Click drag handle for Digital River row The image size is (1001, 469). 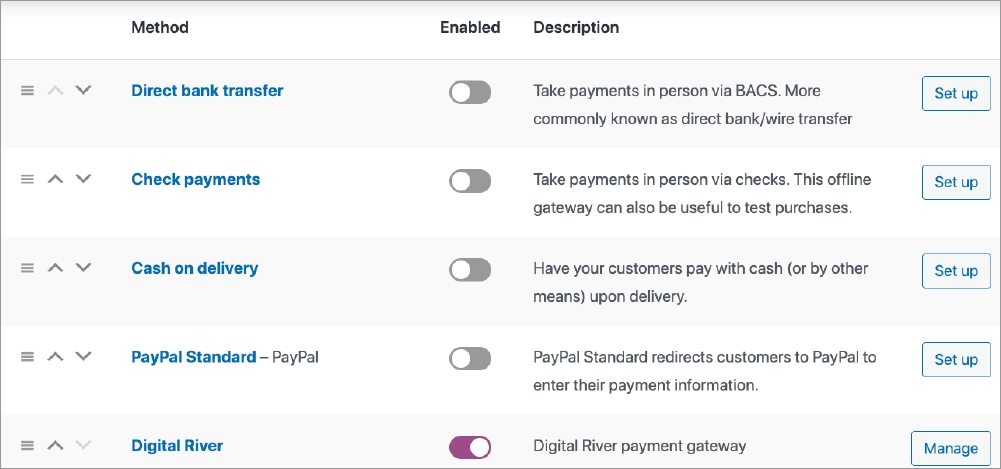[x=28, y=446]
